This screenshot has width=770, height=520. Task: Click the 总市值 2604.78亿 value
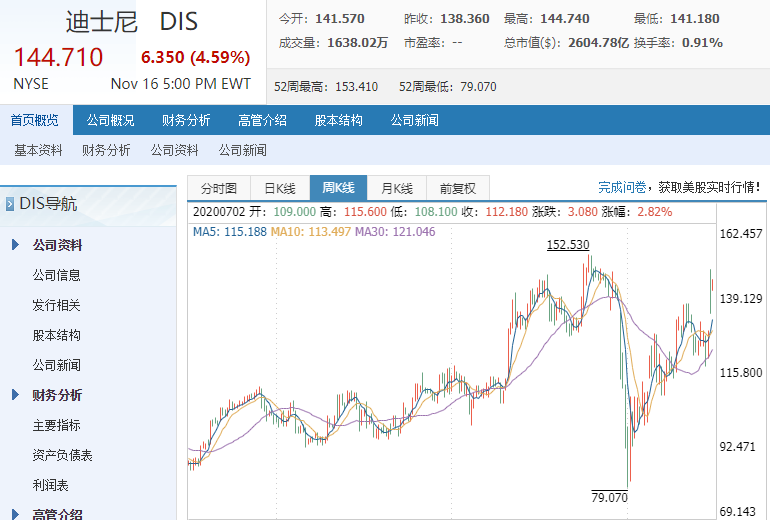tap(599, 43)
